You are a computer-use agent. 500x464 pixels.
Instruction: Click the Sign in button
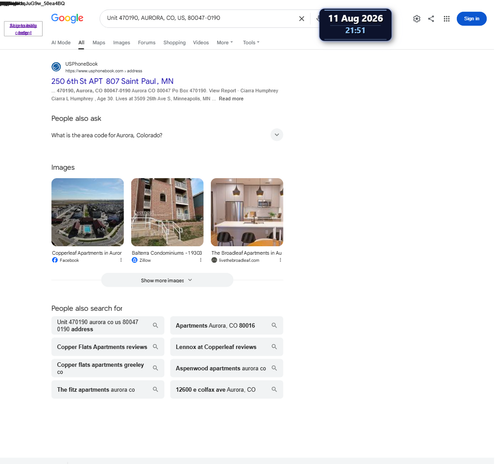(471, 19)
